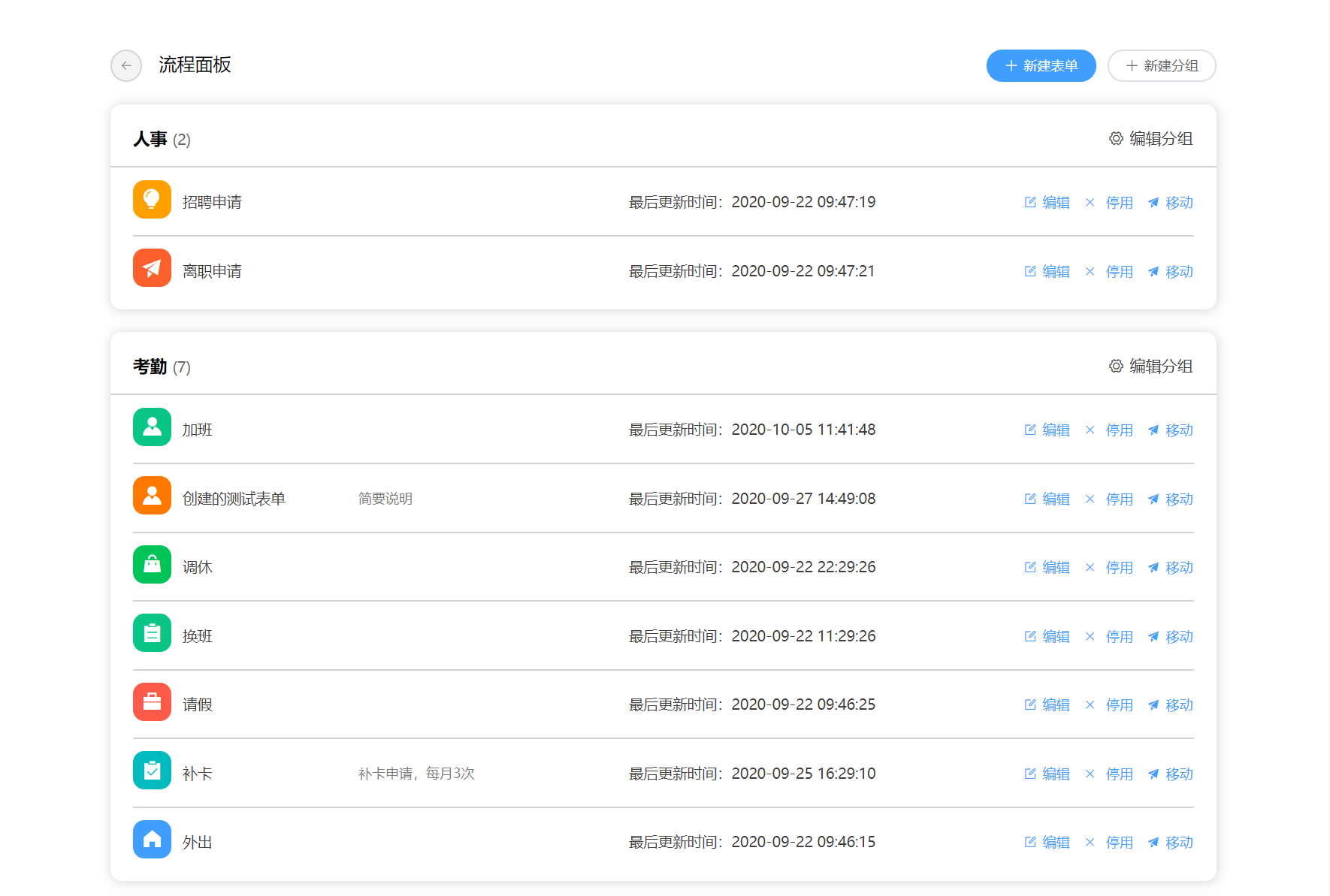Click the green bag icon of 调休

[x=152, y=565]
